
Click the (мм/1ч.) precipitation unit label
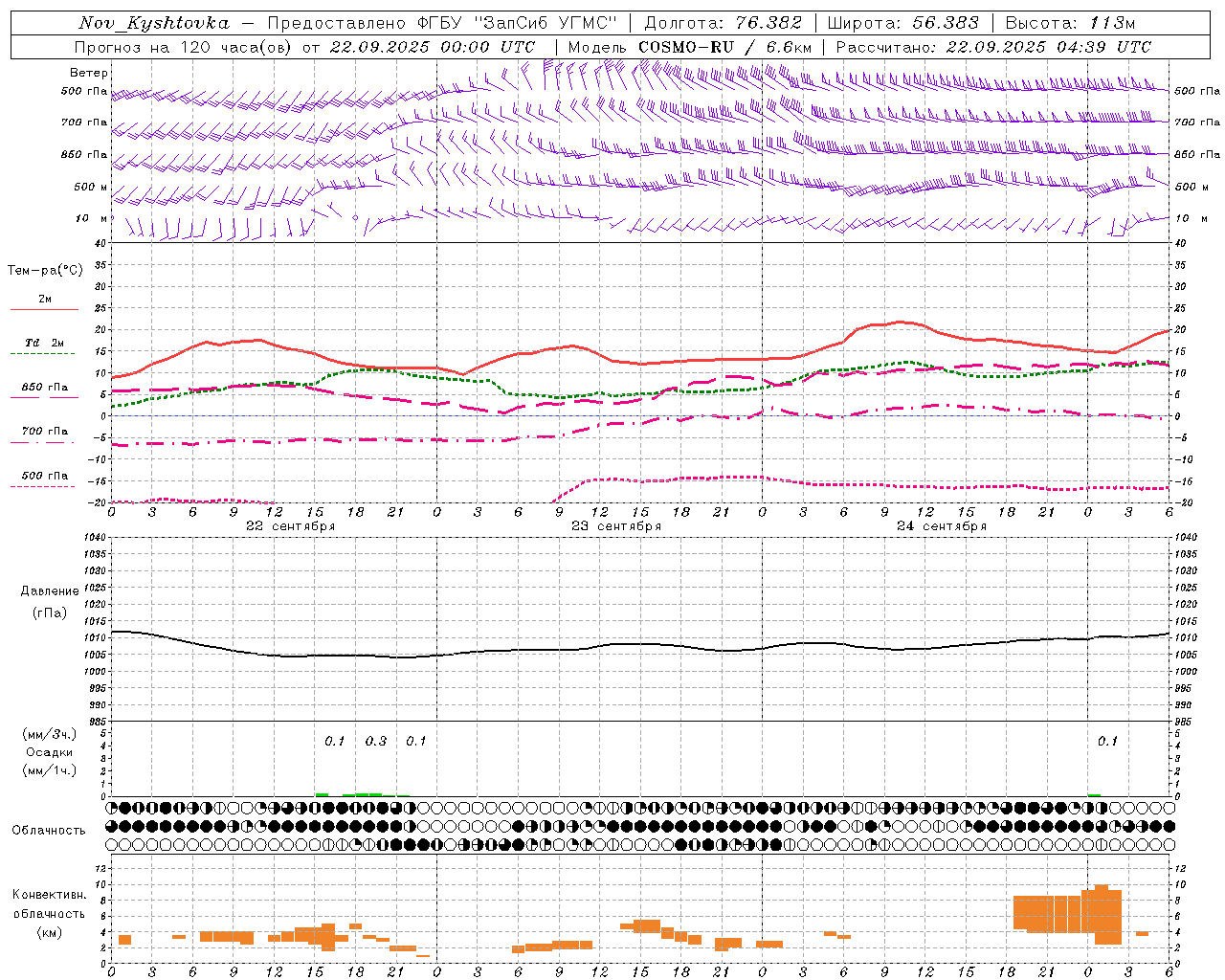(49, 770)
